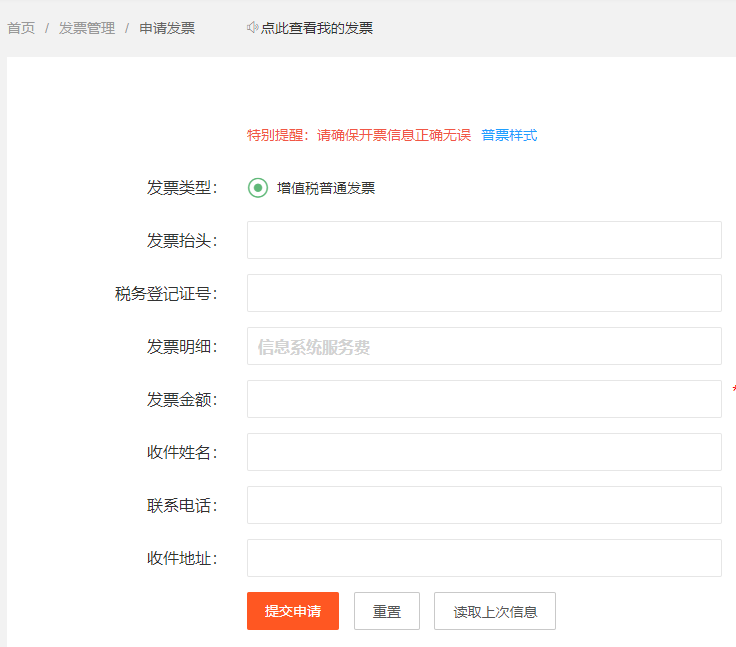Image resolution: width=736 pixels, height=647 pixels.
Task: Open the 点此查看我的发票 link
Action: pyautogui.click(x=317, y=28)
